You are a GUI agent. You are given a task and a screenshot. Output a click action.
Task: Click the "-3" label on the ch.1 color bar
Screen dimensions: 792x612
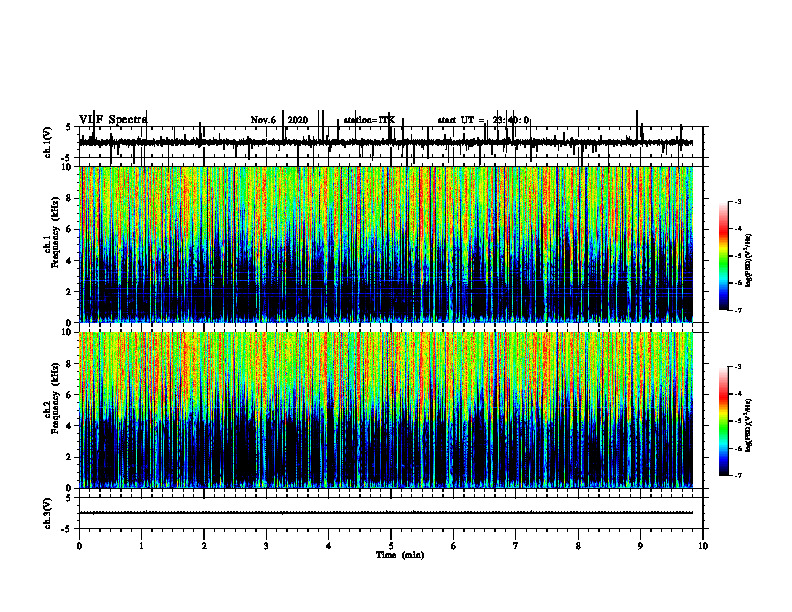coord(737,201)
